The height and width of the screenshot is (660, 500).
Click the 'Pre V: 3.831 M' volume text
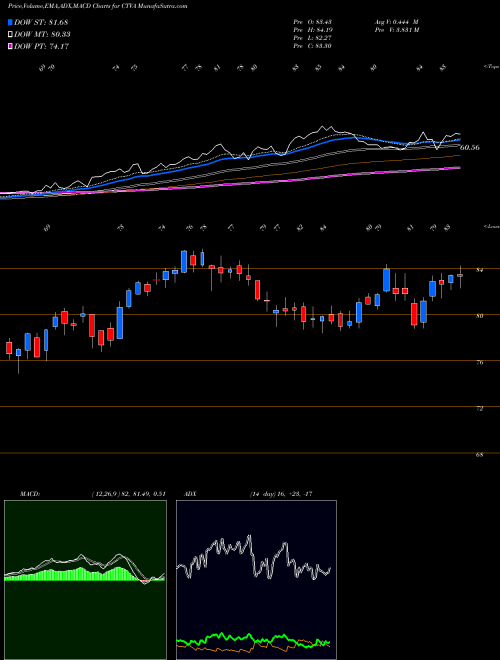pos(396,30)
